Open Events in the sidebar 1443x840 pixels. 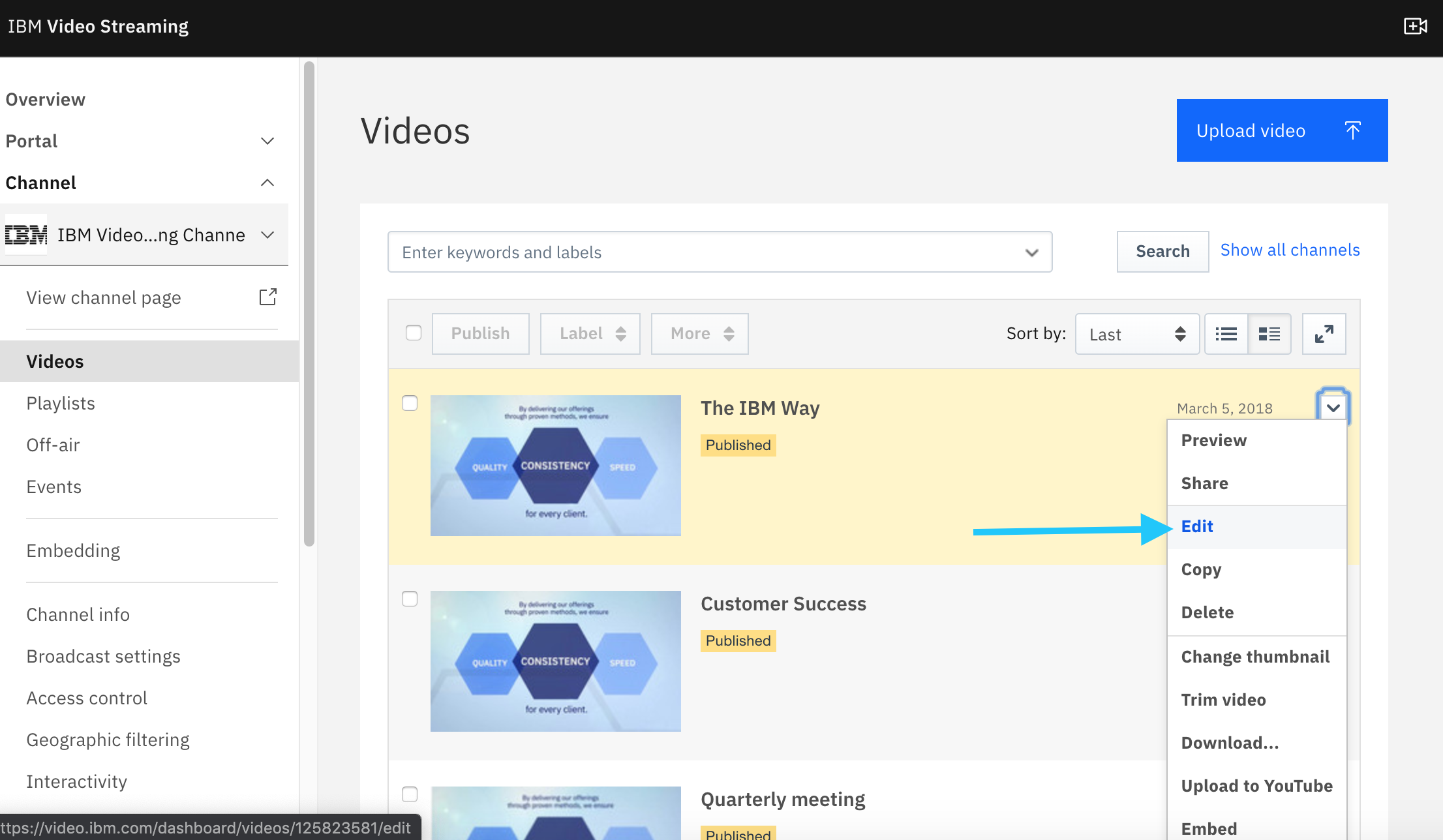[x=54, y=487]
